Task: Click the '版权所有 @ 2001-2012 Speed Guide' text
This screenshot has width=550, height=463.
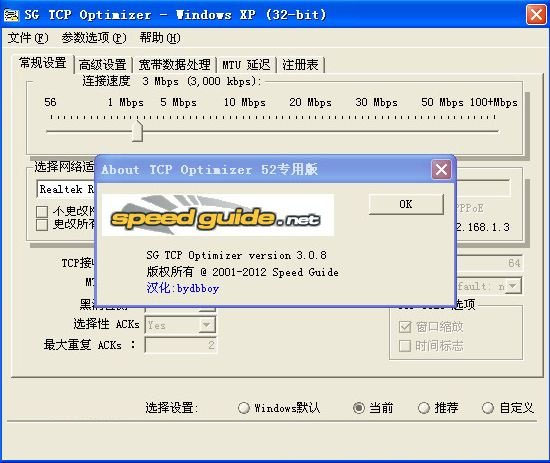Action: point(242,272)
